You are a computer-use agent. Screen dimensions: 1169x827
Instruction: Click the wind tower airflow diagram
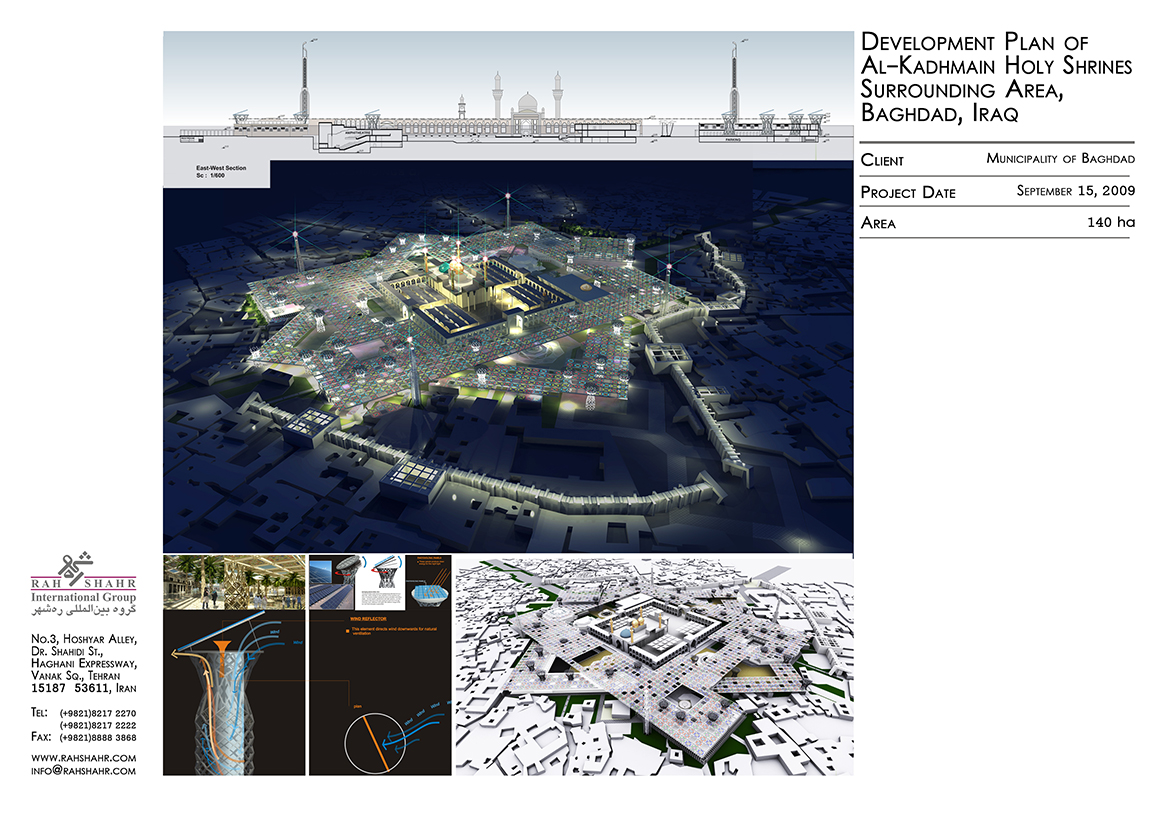234,693
